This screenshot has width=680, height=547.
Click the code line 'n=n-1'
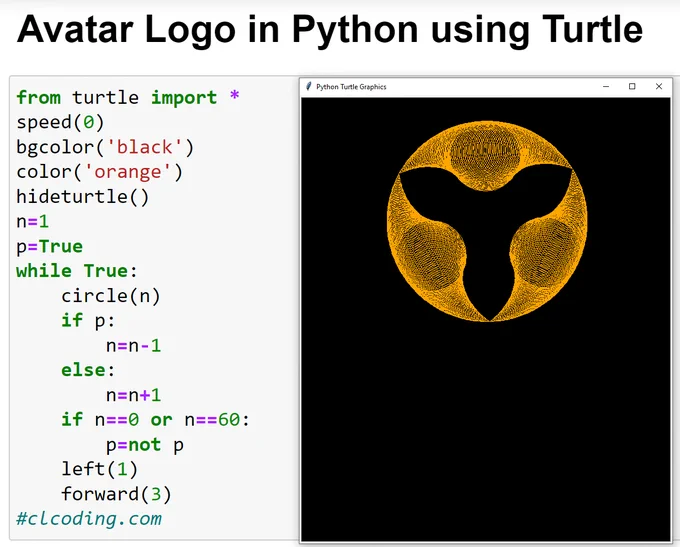(x=134, y=346)
